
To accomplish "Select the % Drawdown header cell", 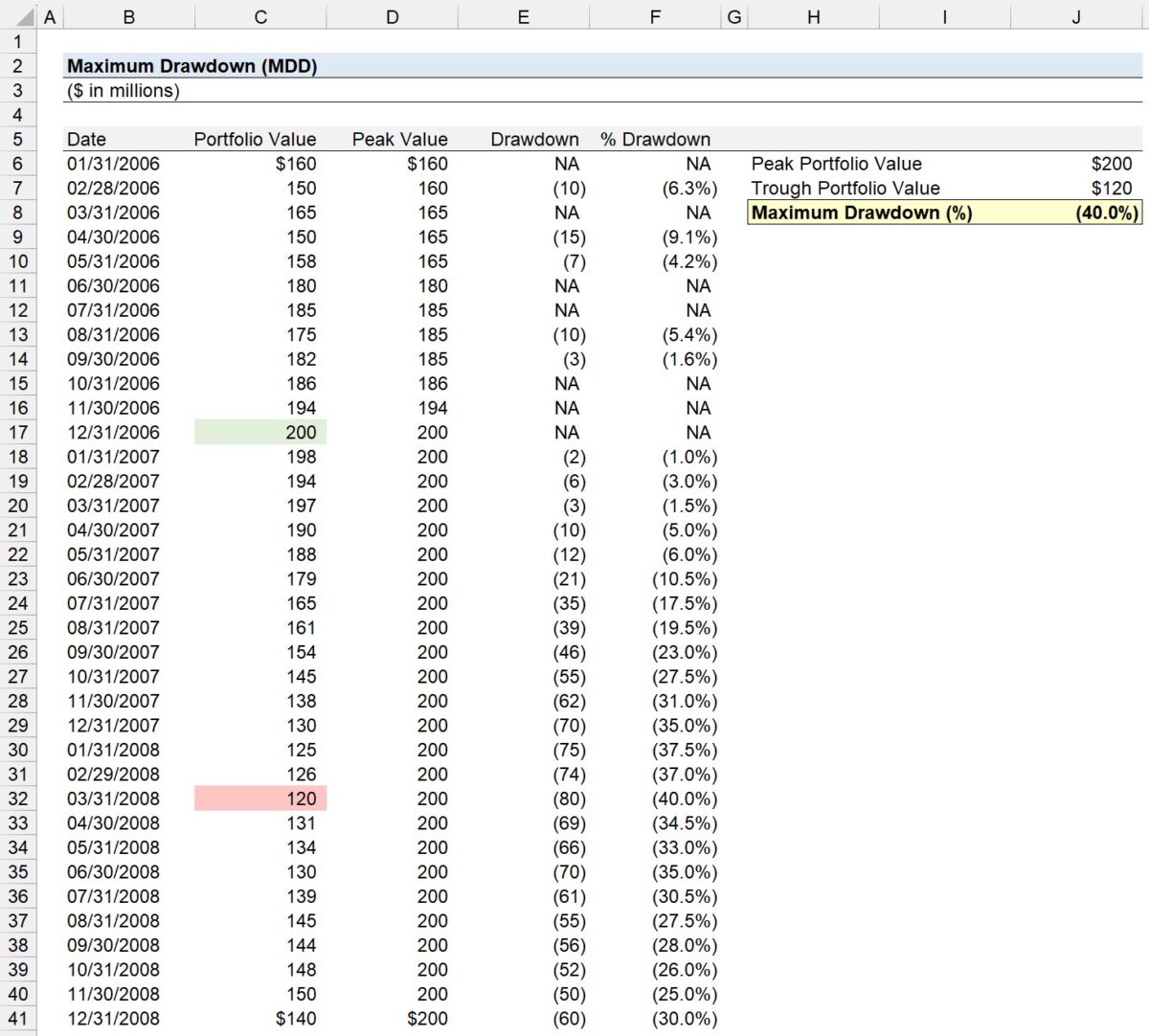I will [x=656, y=139].
